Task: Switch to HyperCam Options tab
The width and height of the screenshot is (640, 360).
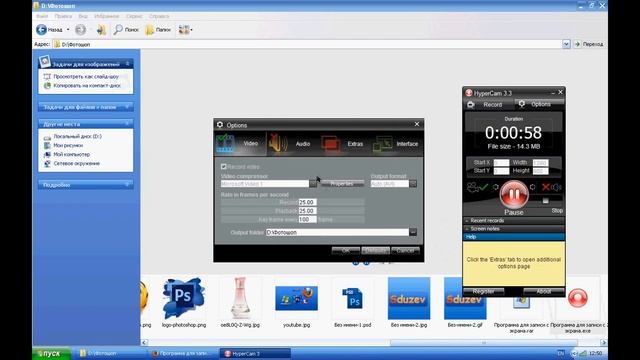Action: click(x=539, y=104)
